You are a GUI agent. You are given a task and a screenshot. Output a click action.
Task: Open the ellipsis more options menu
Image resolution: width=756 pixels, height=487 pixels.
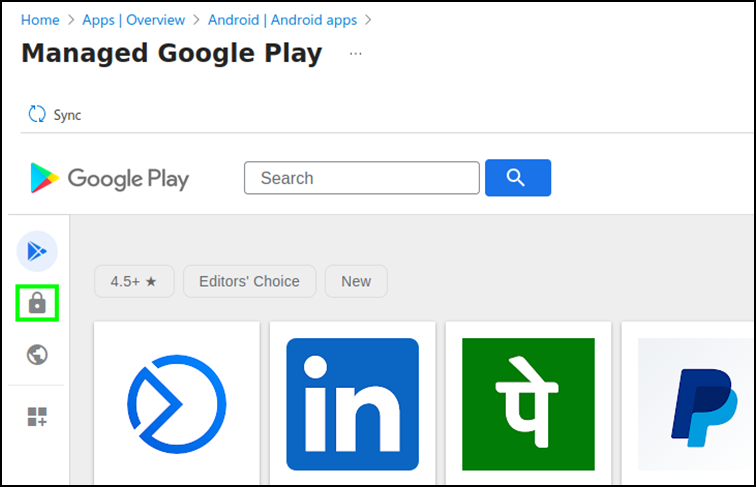pos(356,54)
